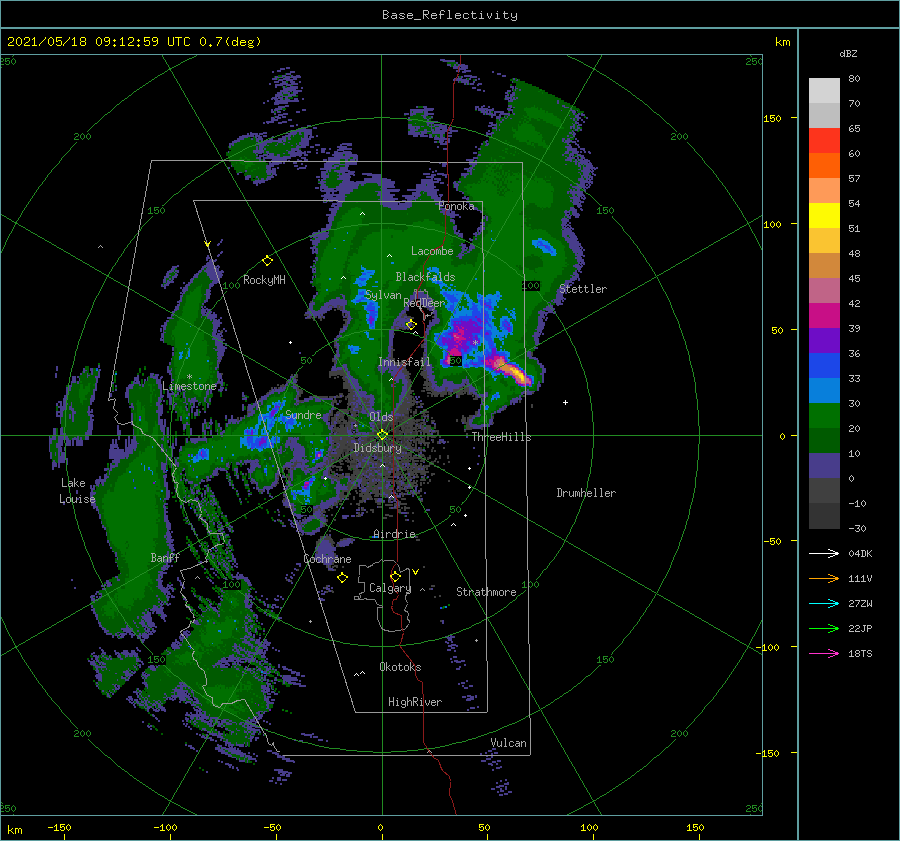The image size is (900, 841).
Task: Click the red swatch in the dBZ legend
Action: click(x=824, y=141)
